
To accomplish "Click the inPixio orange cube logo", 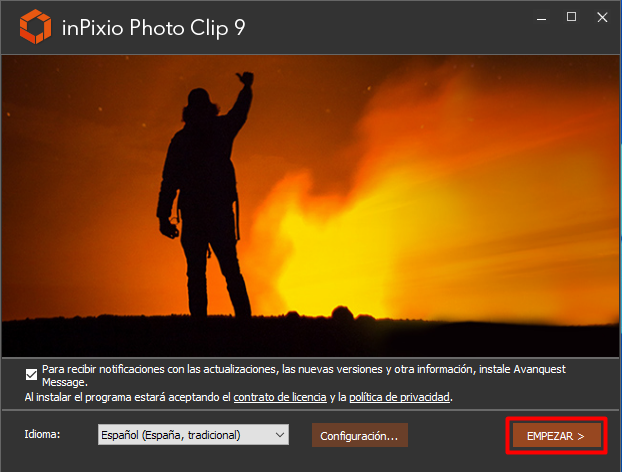I will pos(35,27).
